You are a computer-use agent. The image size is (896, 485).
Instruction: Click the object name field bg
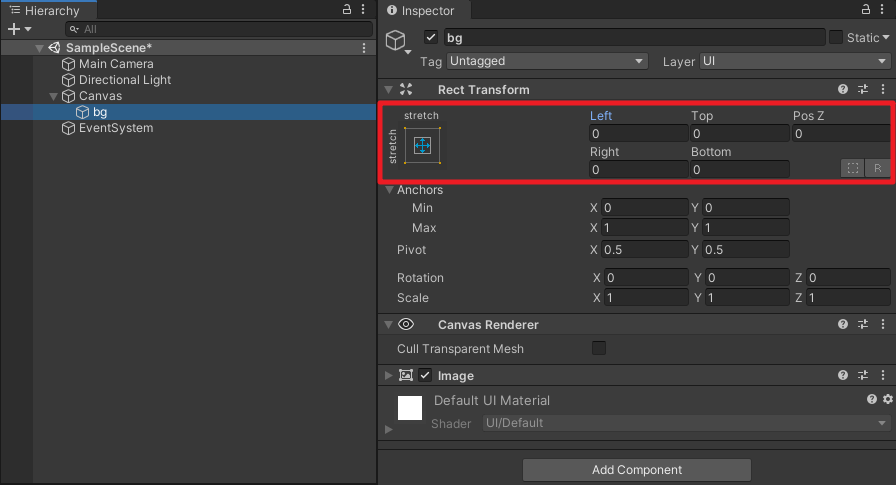(x=634, y=38)
